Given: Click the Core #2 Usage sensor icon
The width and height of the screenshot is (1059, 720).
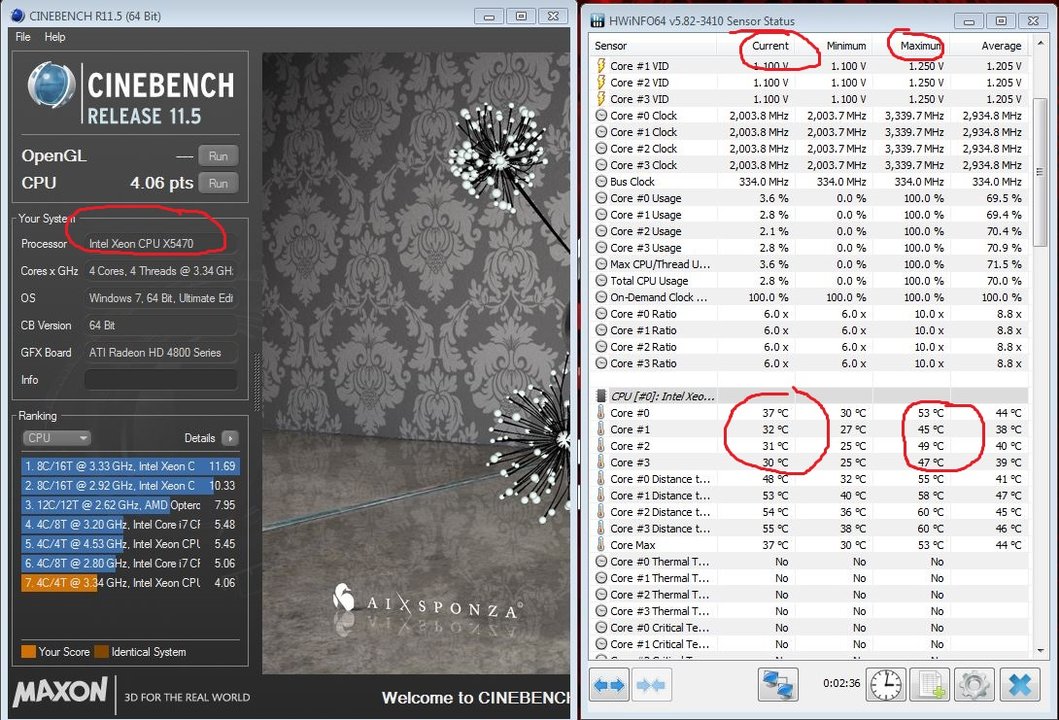Looking at the screenshot, I should (600, 231).
